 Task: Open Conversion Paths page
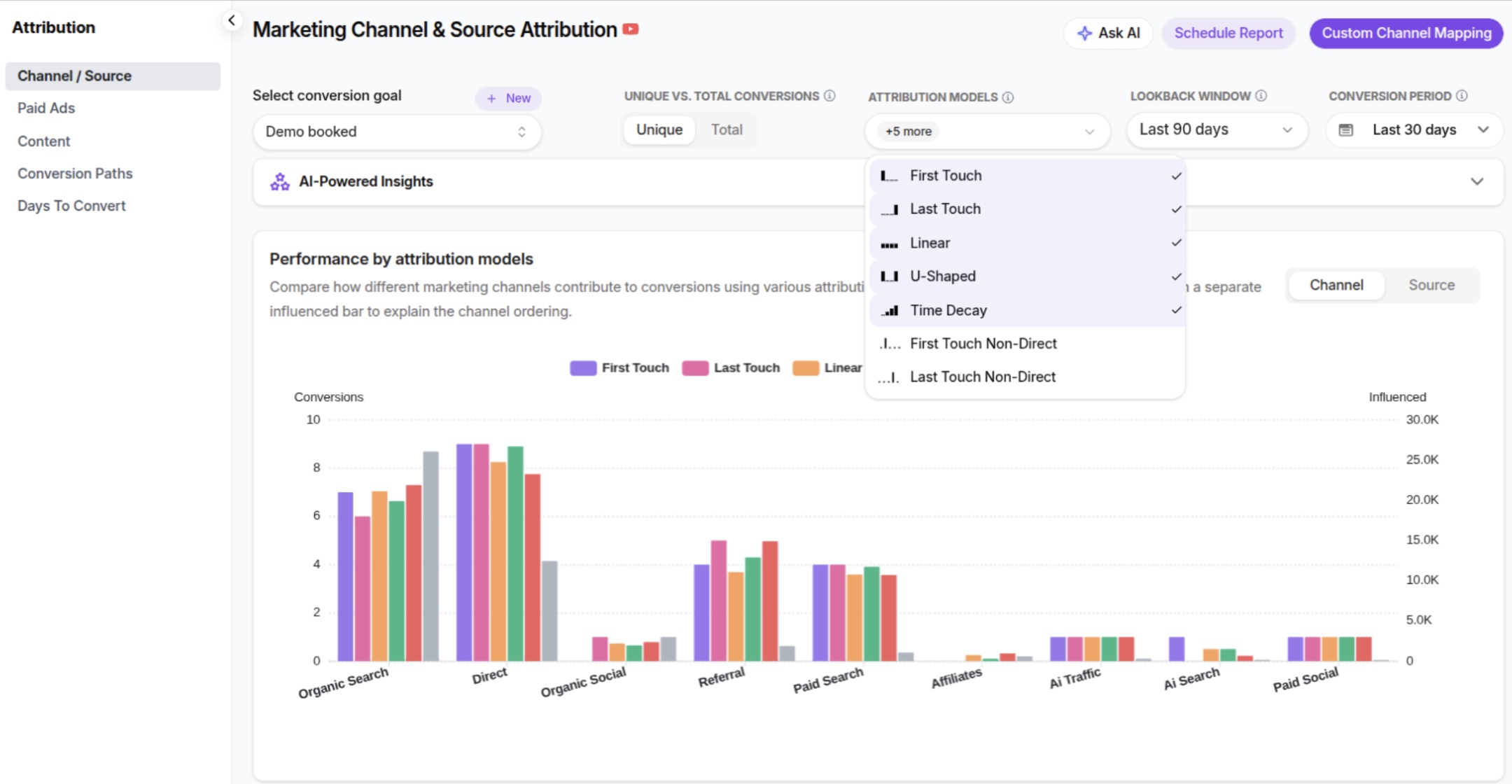pos(75,174)
